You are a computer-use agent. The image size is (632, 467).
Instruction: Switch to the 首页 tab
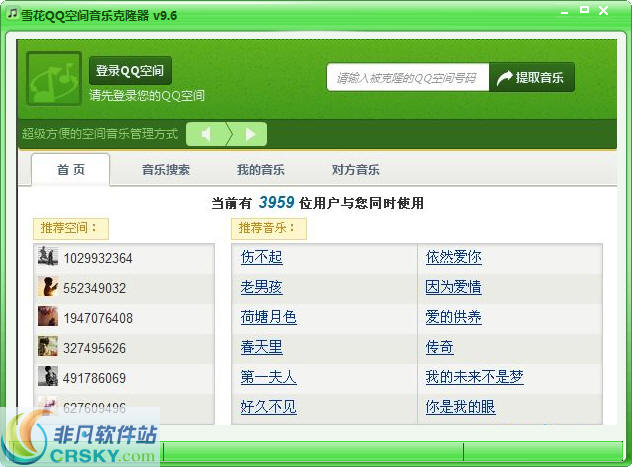coord(71,170)
